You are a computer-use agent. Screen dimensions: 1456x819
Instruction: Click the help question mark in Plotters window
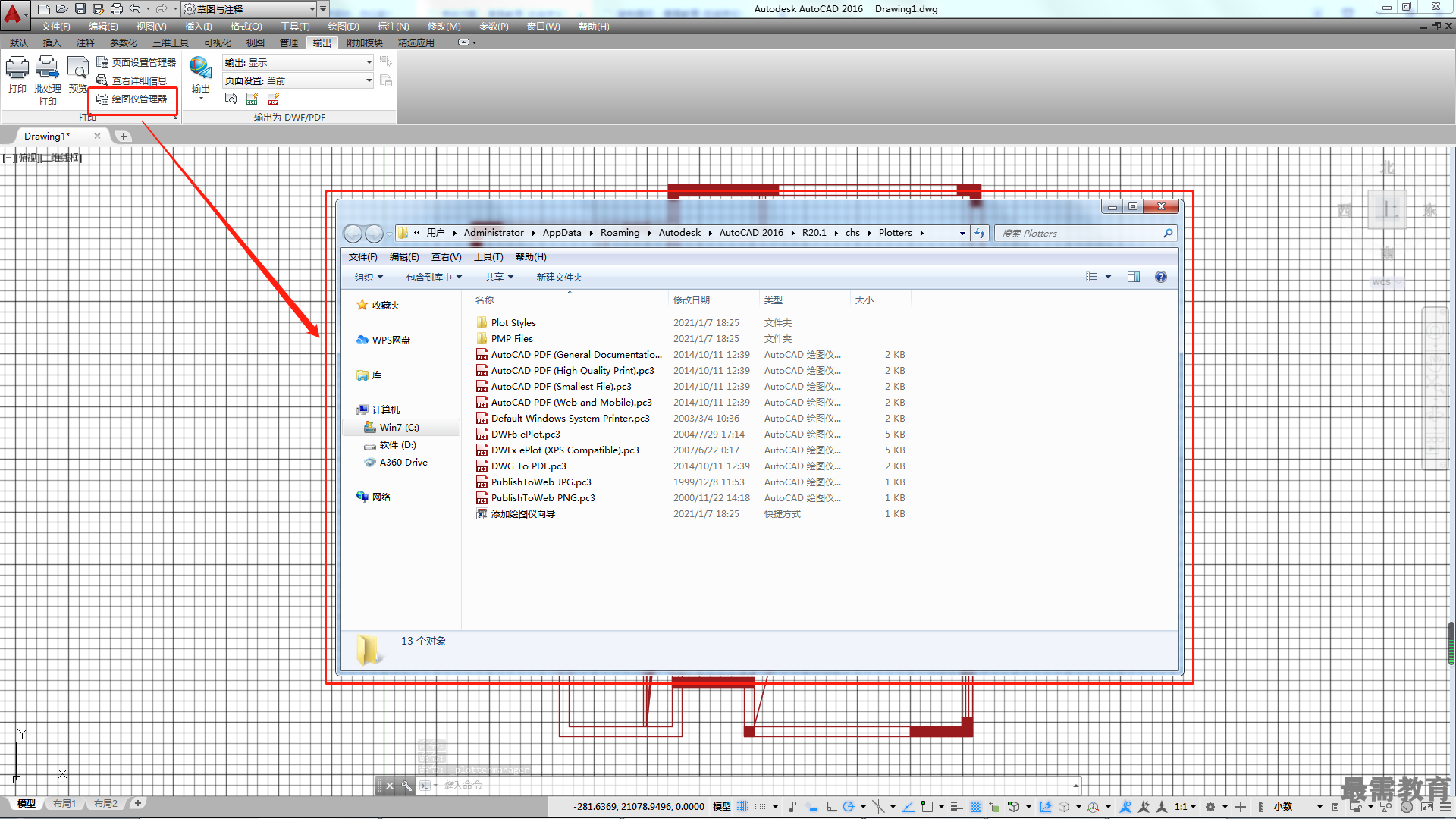tap(1161, 277)
